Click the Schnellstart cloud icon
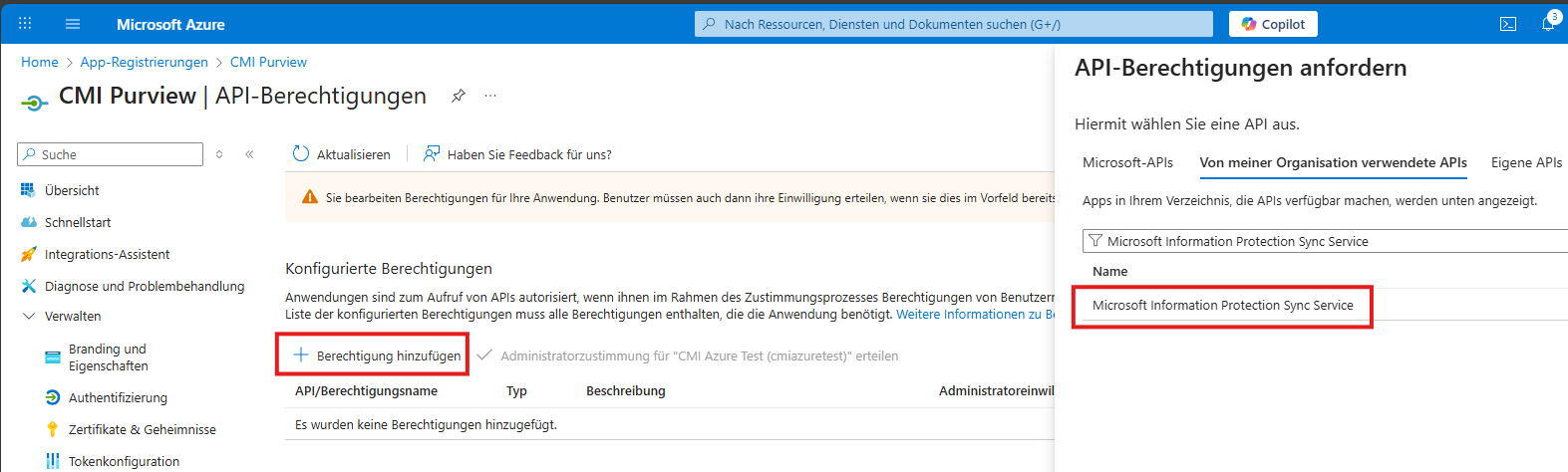This screenshot has height=472, width=1568. coord(28,222)
